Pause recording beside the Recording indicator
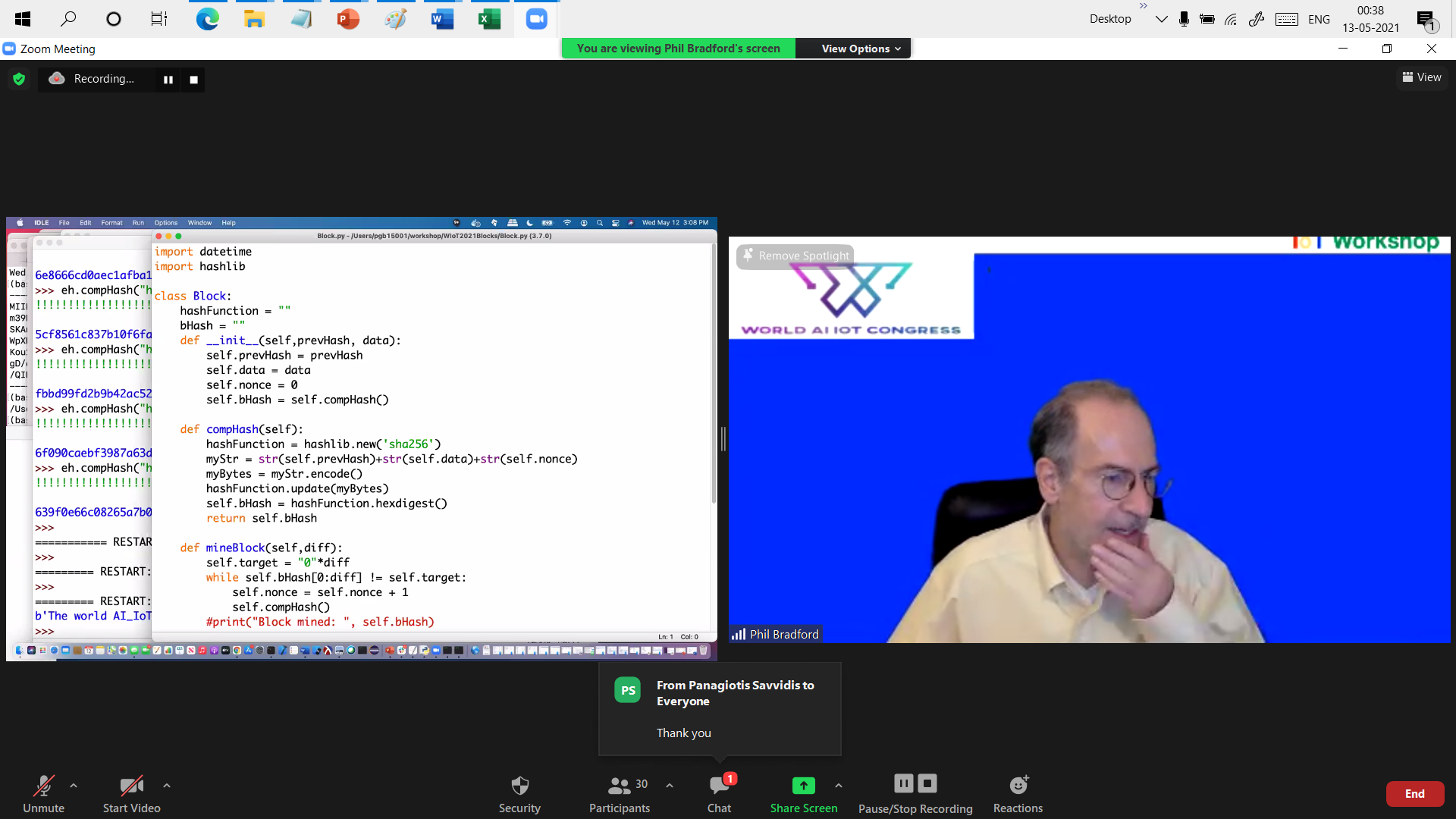 pyautogui.click(x=168, y=80)
